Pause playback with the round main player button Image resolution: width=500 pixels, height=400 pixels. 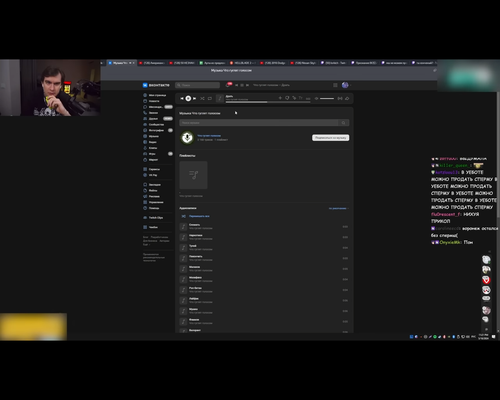[x=188, y=98]
